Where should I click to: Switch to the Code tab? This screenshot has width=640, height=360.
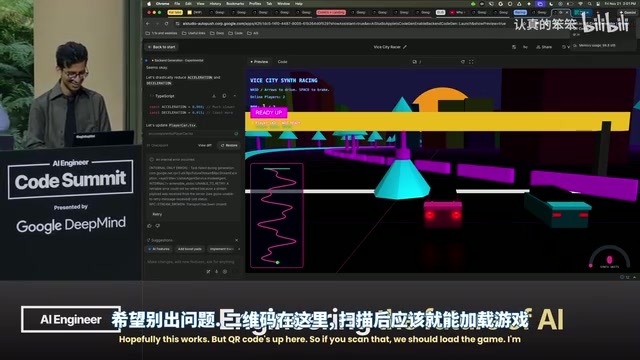point(282,62)
